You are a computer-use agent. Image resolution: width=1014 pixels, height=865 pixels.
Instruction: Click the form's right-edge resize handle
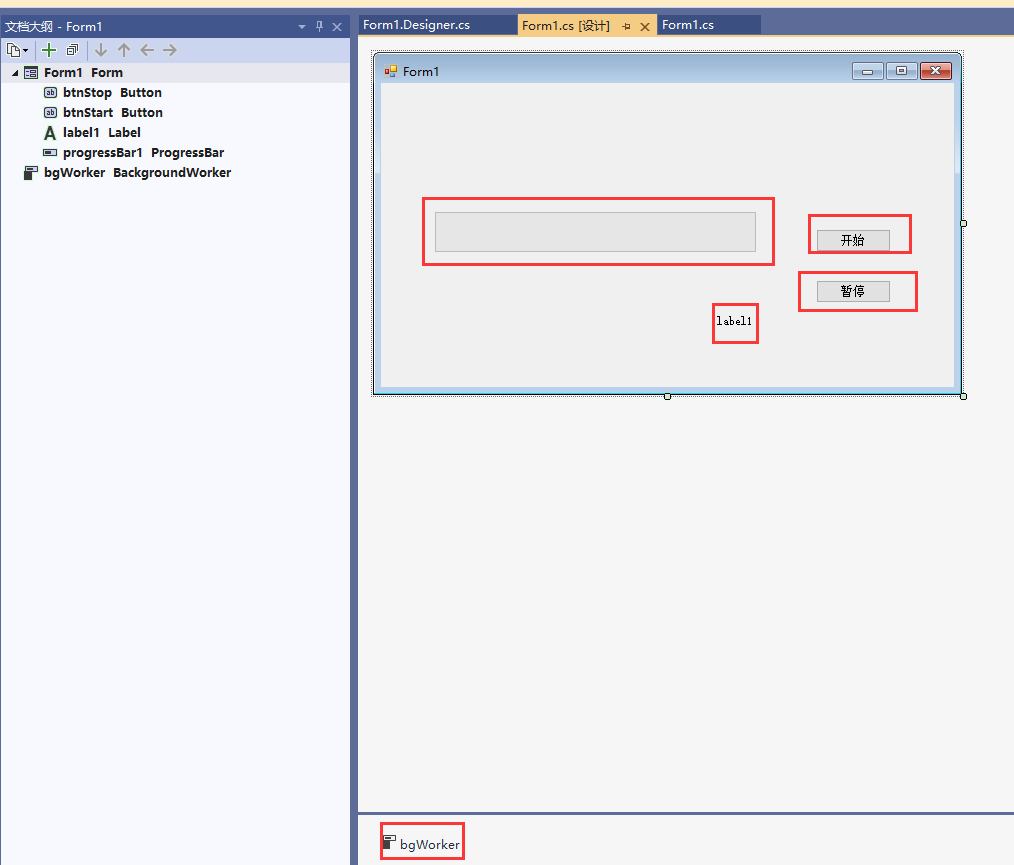964,223
